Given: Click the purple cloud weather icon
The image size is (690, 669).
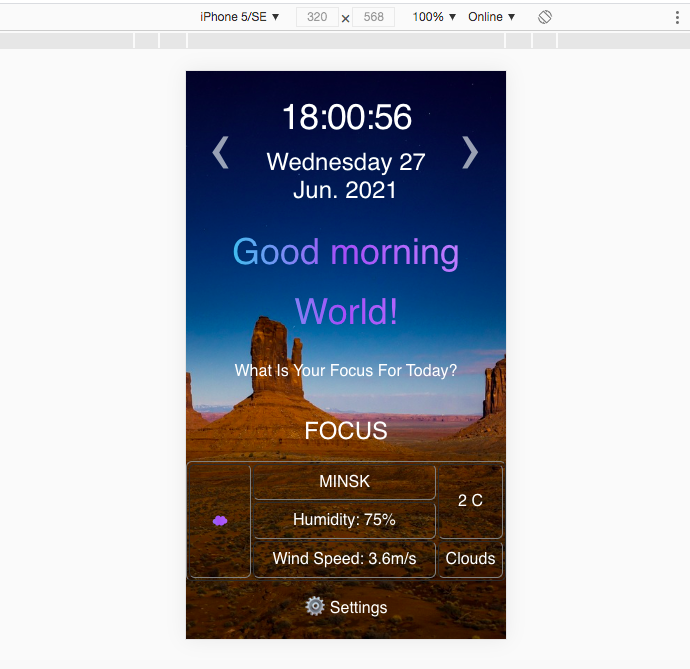Looking at the screenshot, I should tap(220, 521).
